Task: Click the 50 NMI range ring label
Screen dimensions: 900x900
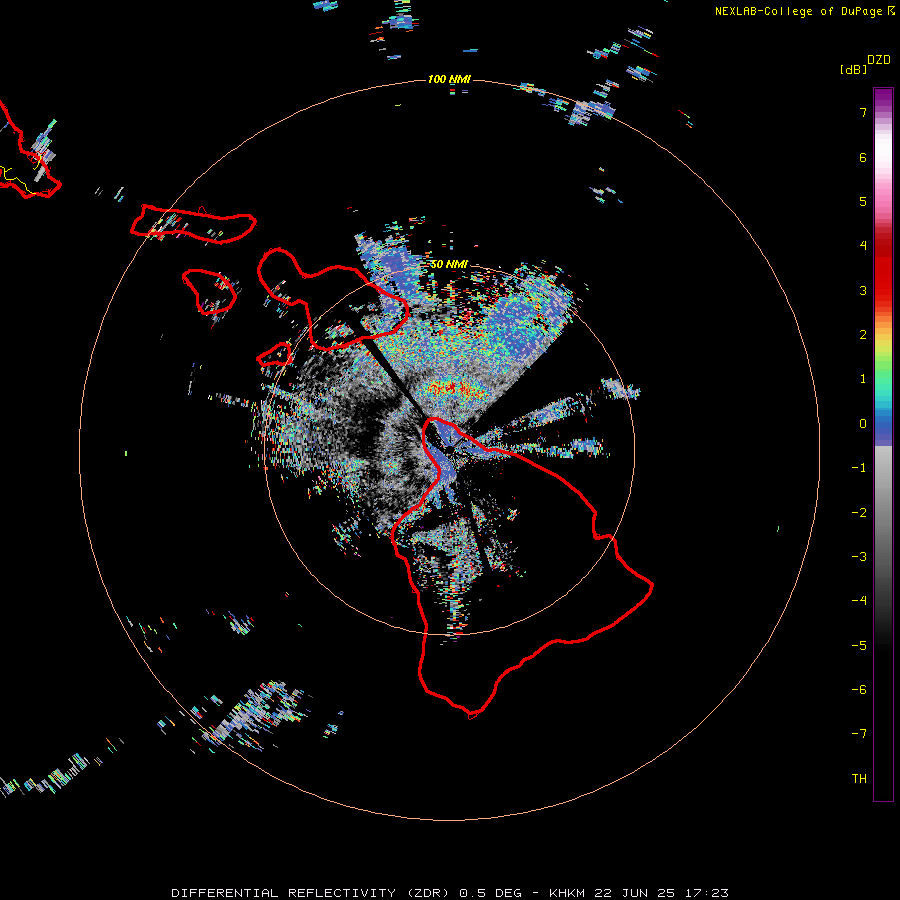Action: tap(449, 264)
